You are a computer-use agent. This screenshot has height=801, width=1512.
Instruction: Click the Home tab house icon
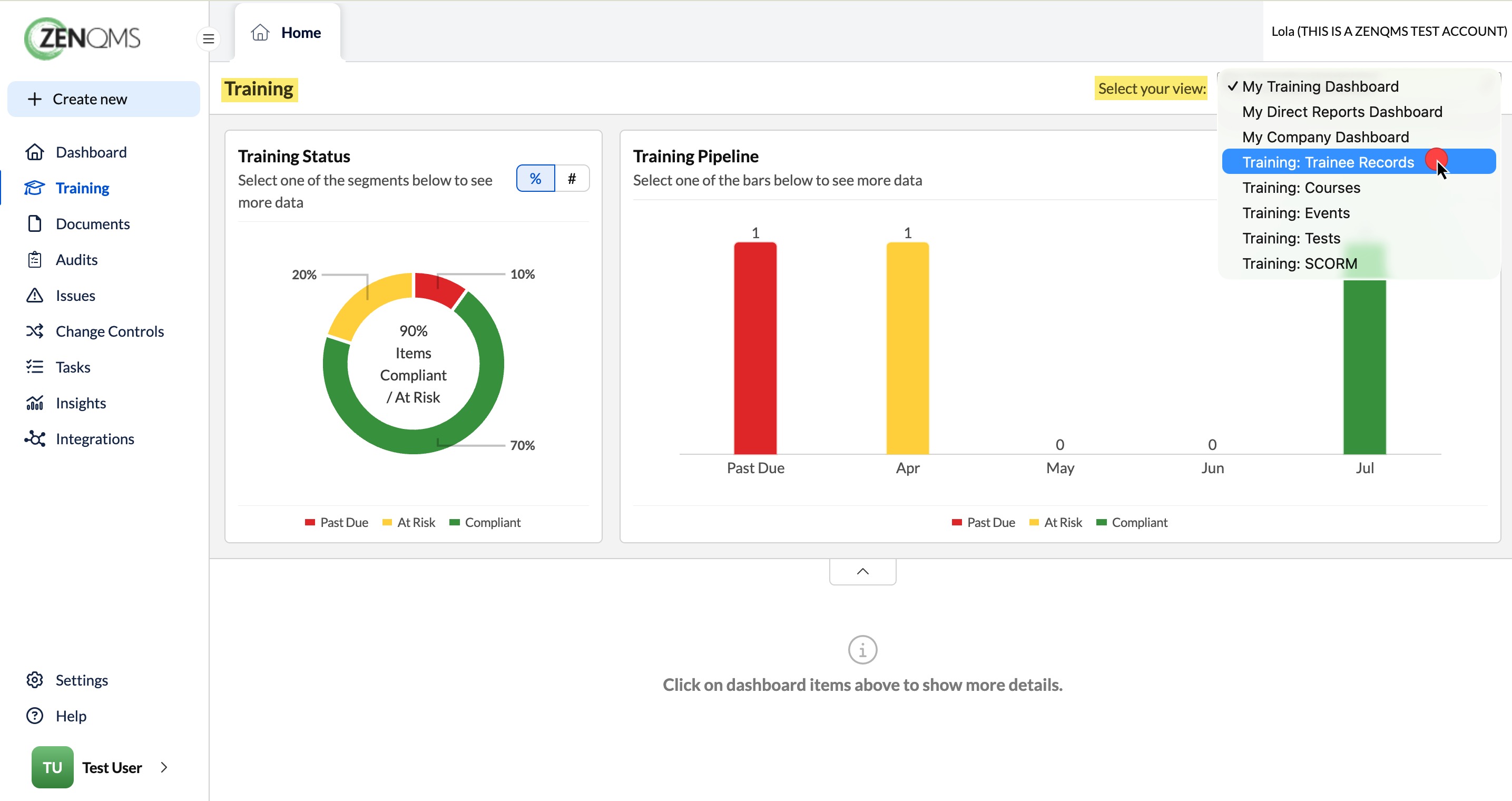click(x=260, y=32)
